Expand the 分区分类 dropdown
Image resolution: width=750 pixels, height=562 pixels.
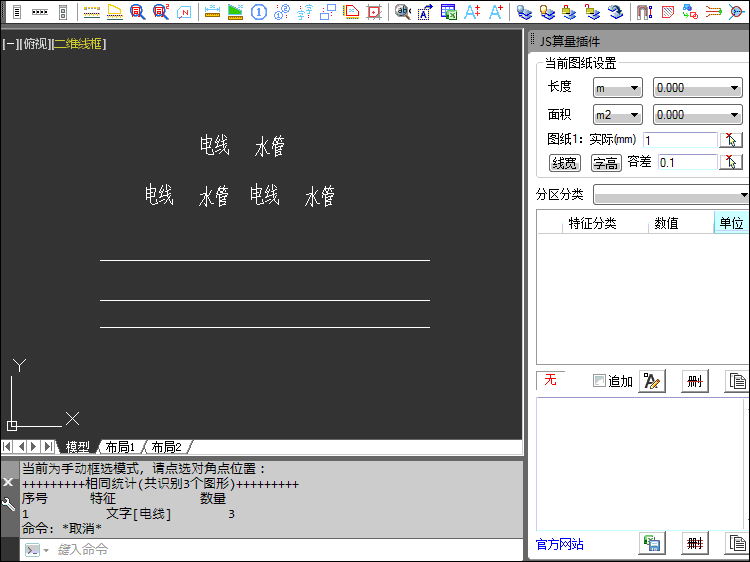pos(671,194)
